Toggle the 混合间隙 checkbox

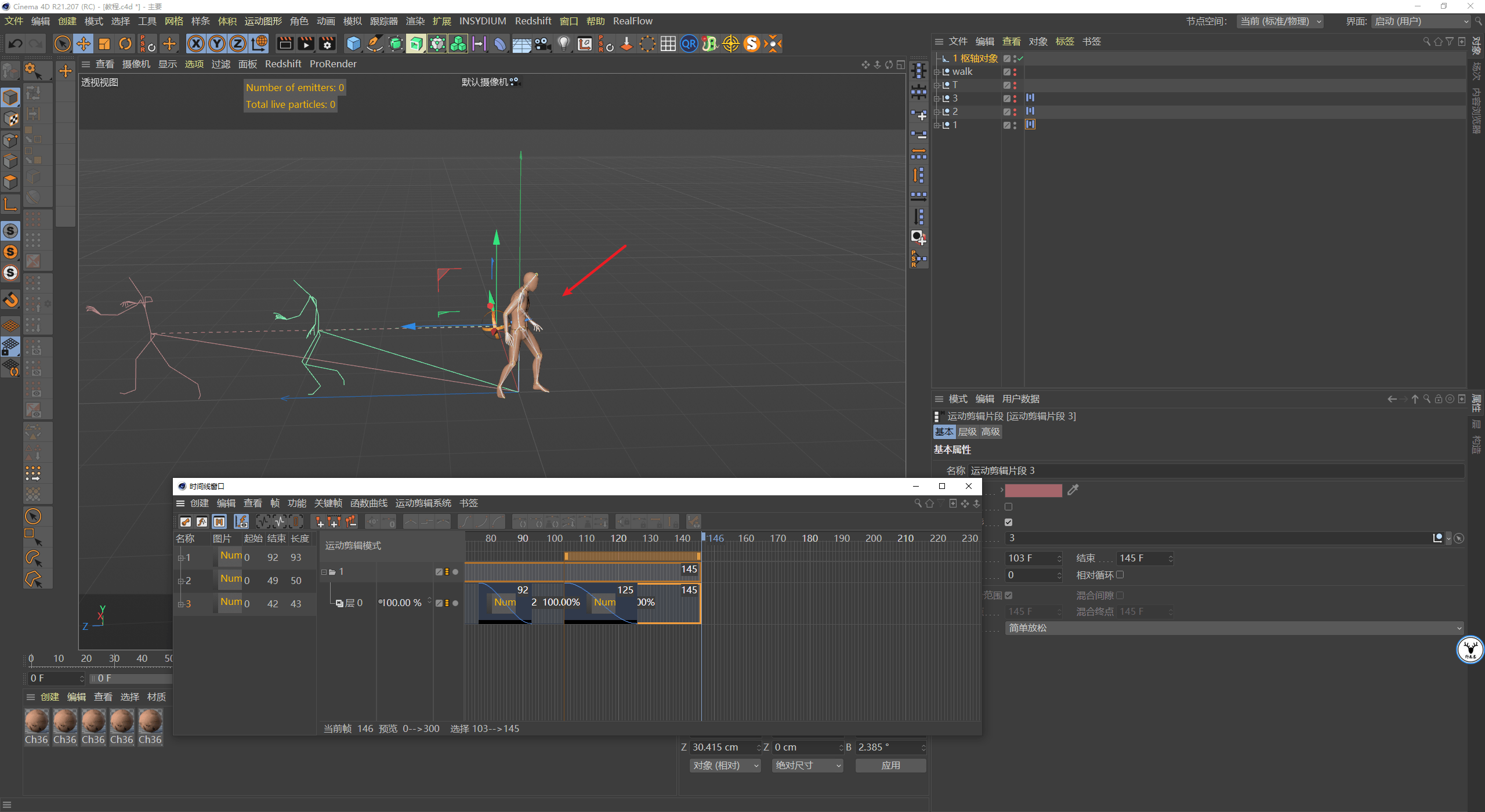pos(1120,595)
